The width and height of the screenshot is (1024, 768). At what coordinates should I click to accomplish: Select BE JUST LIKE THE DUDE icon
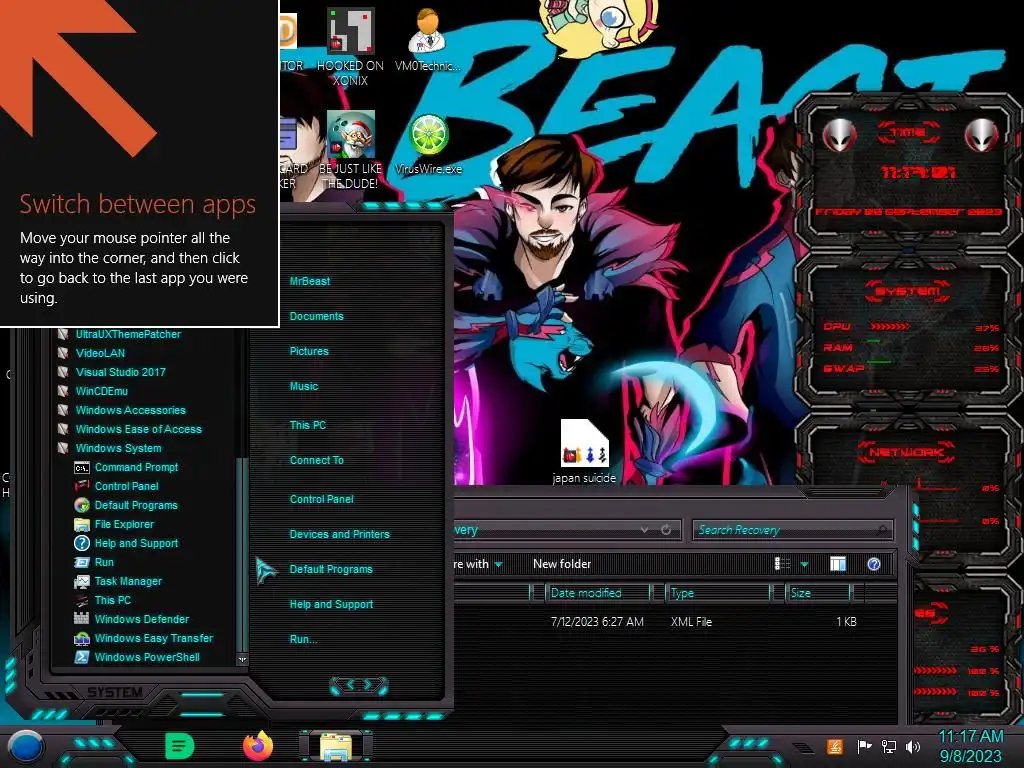(x=350, y=150)
